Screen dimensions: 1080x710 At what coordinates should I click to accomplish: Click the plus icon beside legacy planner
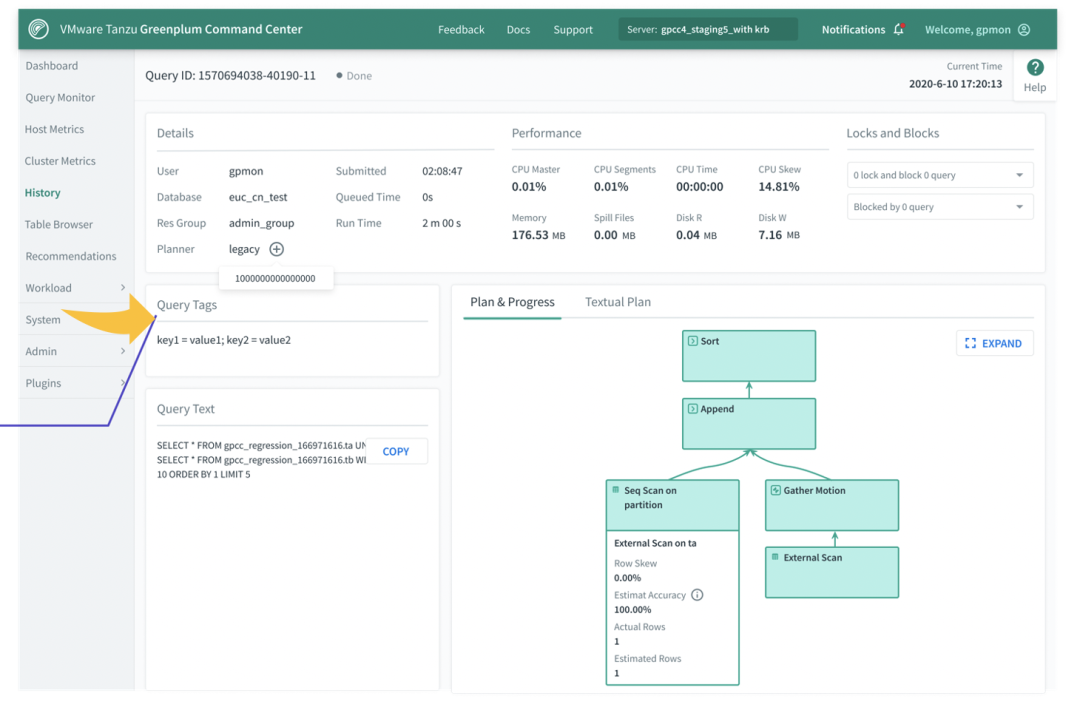tap(276, 249)
